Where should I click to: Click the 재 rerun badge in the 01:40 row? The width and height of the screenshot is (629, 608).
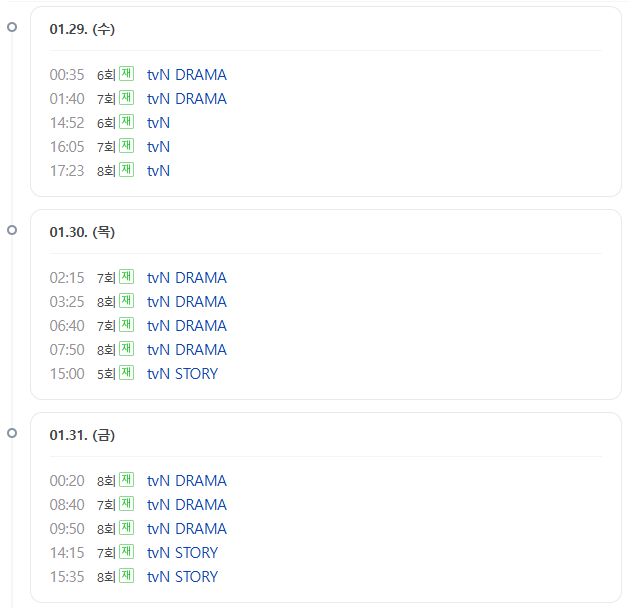(x=126, y=98)
